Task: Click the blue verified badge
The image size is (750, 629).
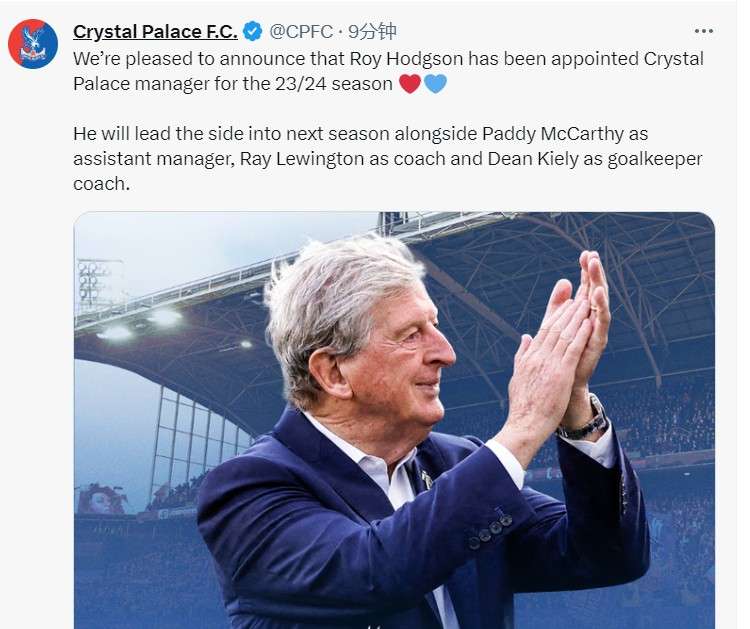Action: coord(252,32)
